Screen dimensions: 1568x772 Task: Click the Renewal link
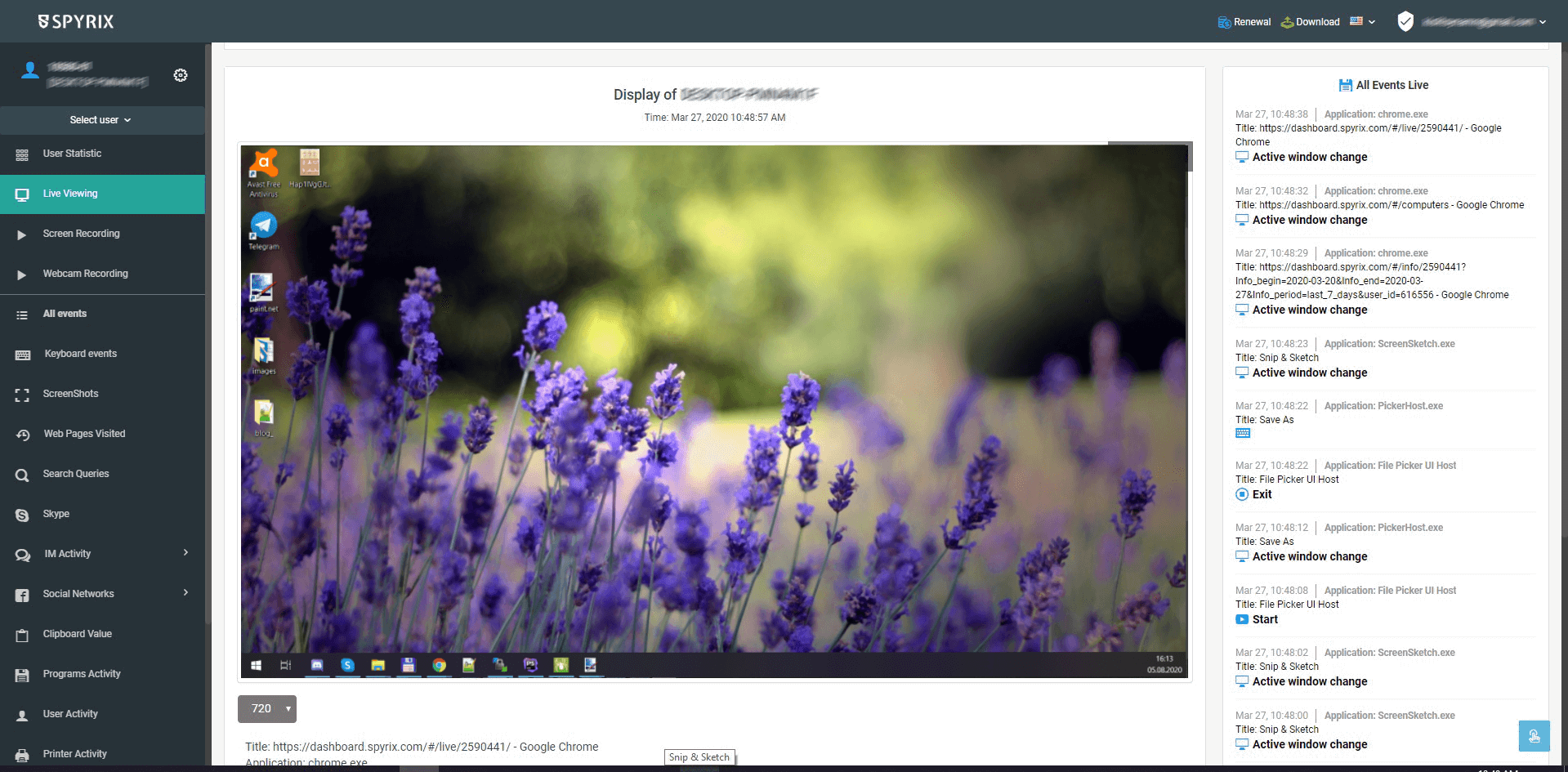[1244, 22]
